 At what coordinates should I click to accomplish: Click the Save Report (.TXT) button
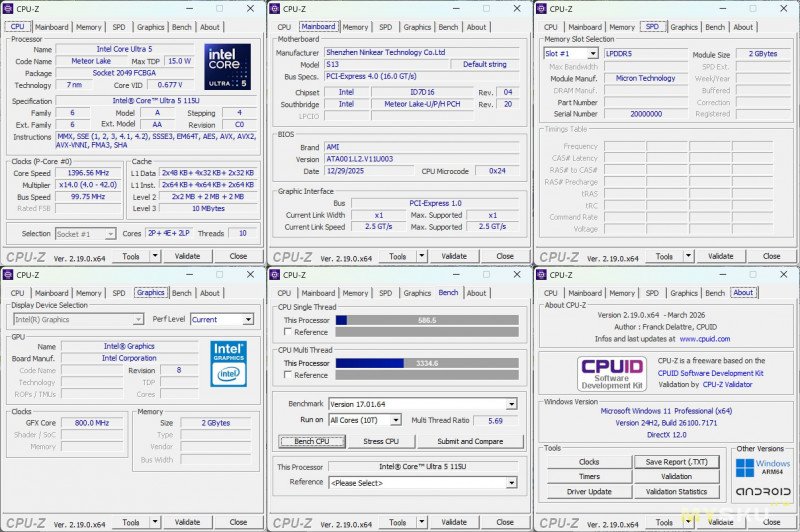click(676, 462)
